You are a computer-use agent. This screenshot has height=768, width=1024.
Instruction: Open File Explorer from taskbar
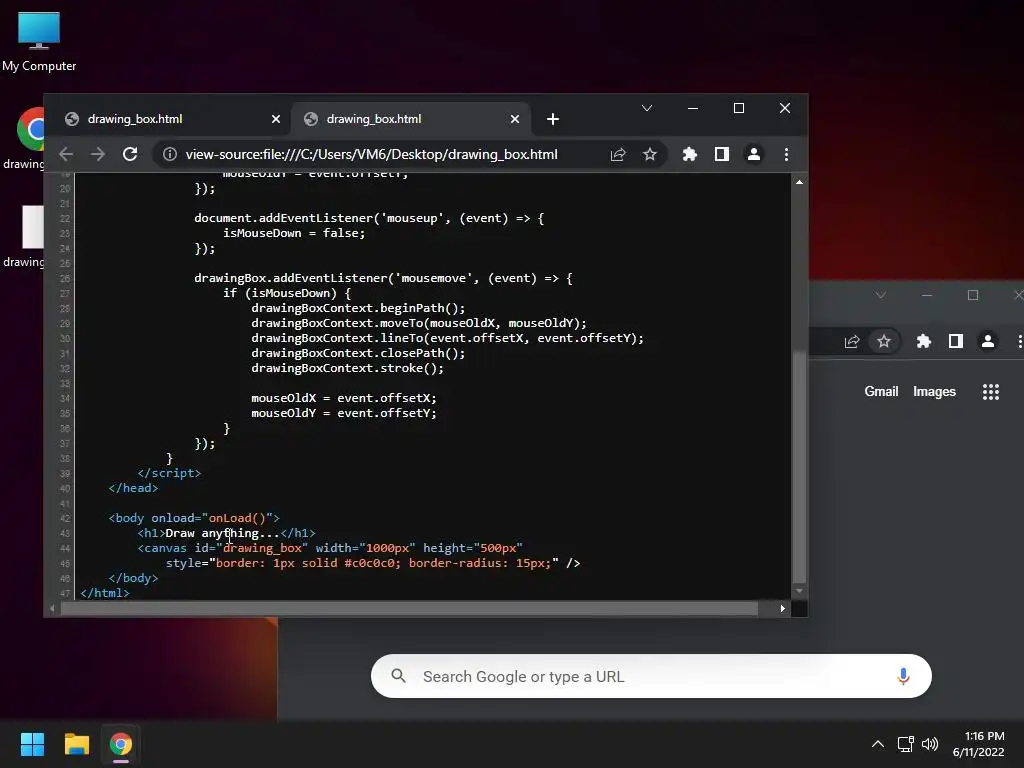coord(76,744)
